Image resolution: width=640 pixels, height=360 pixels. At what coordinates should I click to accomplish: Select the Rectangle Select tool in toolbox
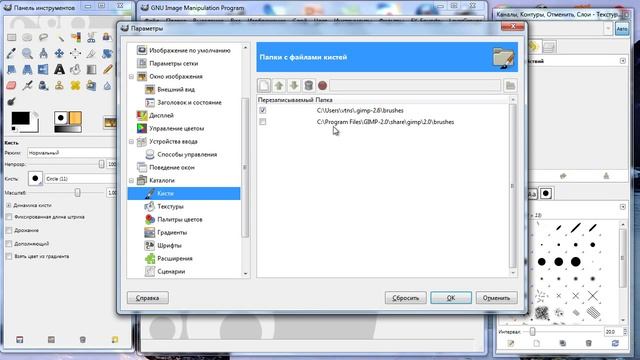click(11, 38)
